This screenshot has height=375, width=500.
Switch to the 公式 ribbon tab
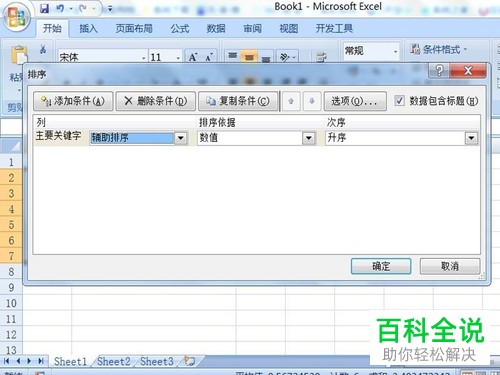click(180, 29)
